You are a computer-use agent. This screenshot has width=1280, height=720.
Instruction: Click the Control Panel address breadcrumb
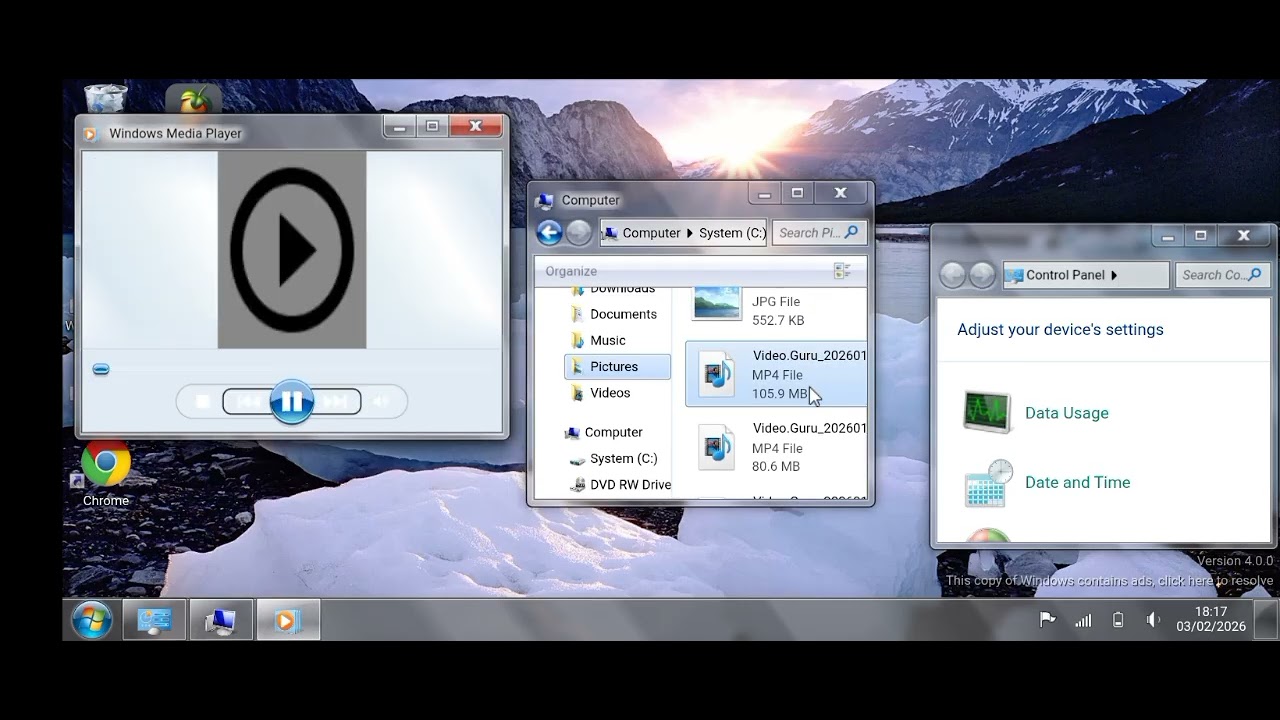(1065, 275)
